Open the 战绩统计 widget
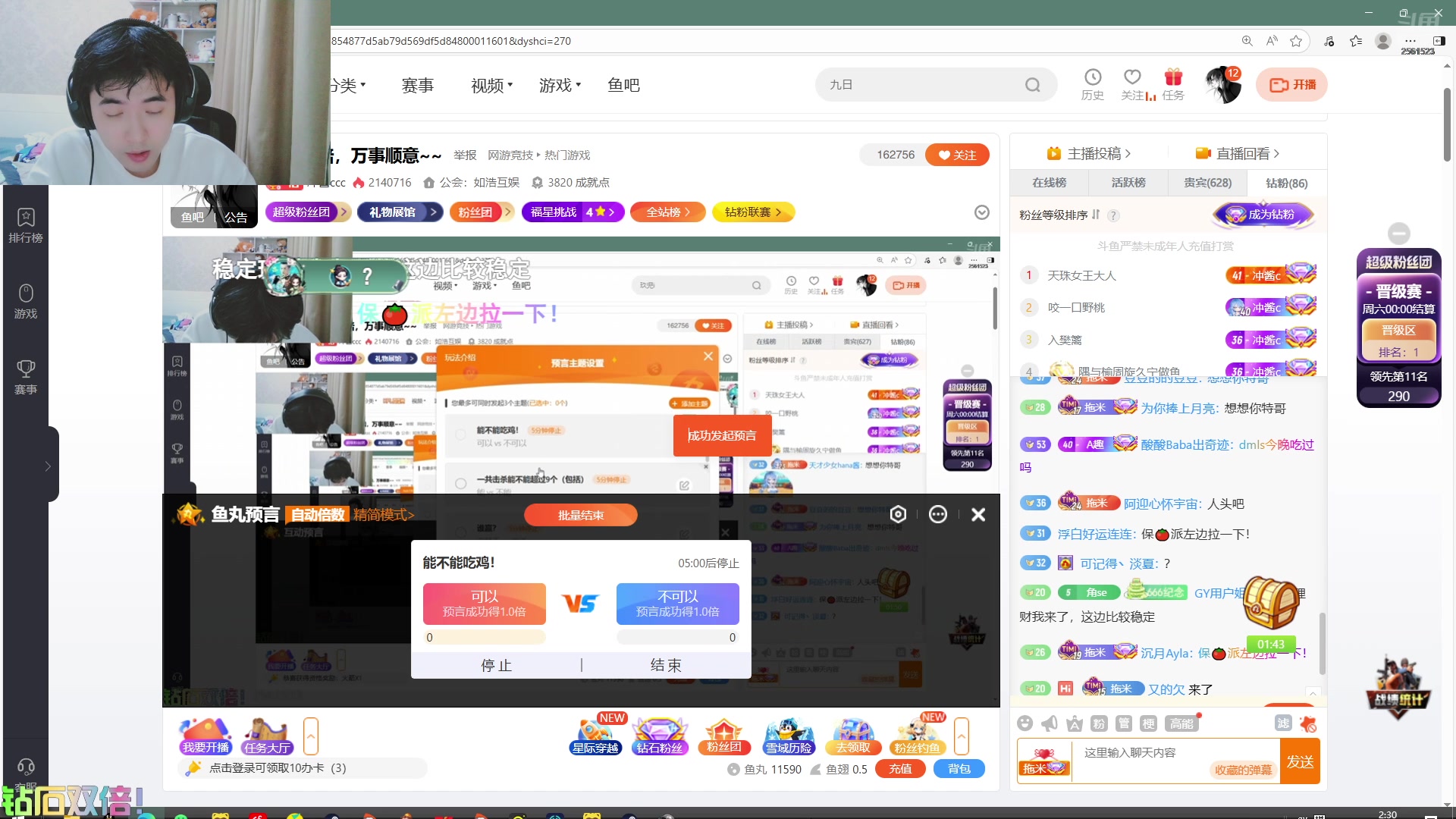1456x819 pixels. [1398, 686]
